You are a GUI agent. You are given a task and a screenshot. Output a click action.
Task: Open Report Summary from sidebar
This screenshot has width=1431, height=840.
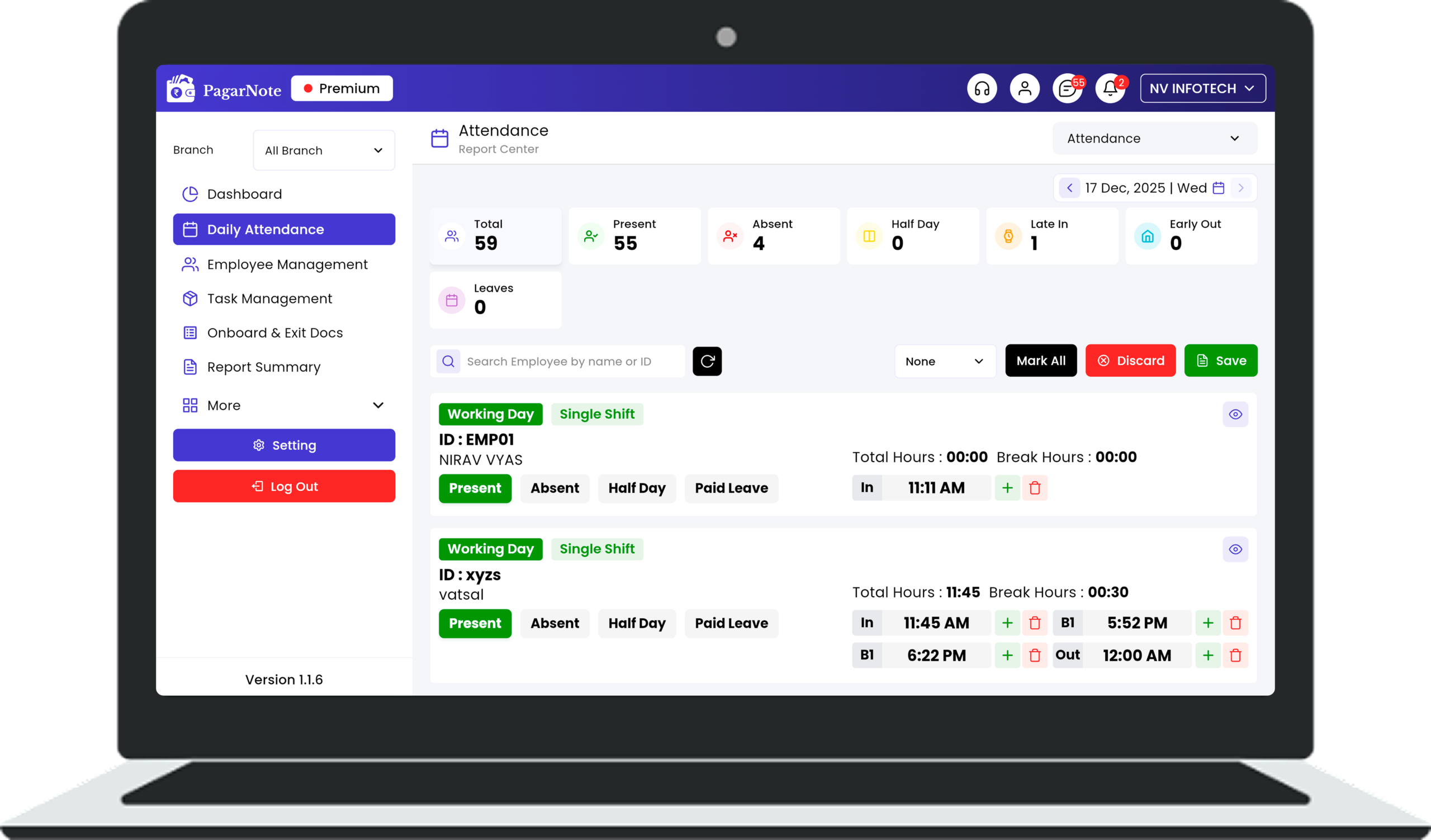263,367
